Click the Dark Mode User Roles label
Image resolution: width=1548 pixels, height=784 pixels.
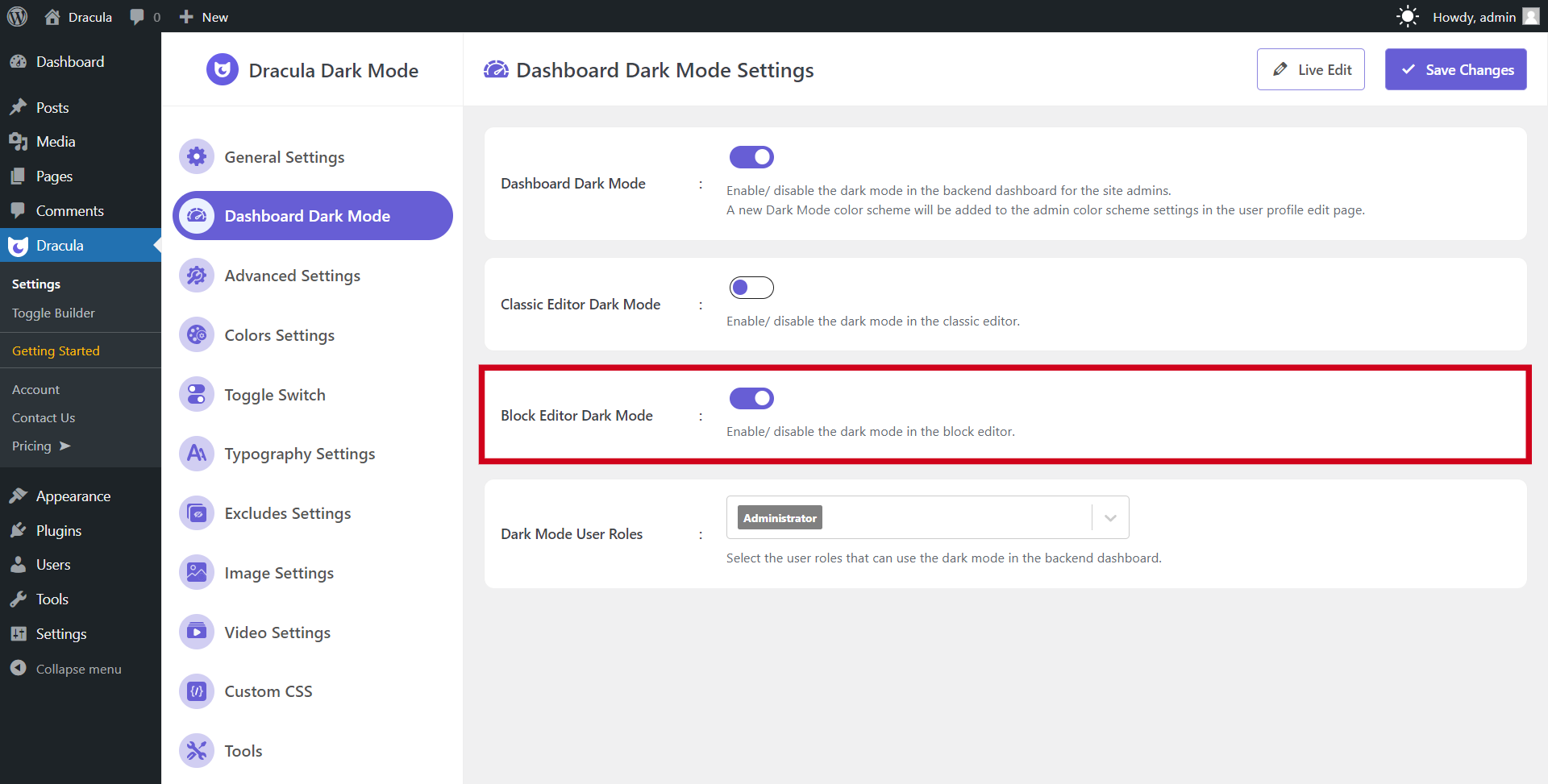click(572, 534)
